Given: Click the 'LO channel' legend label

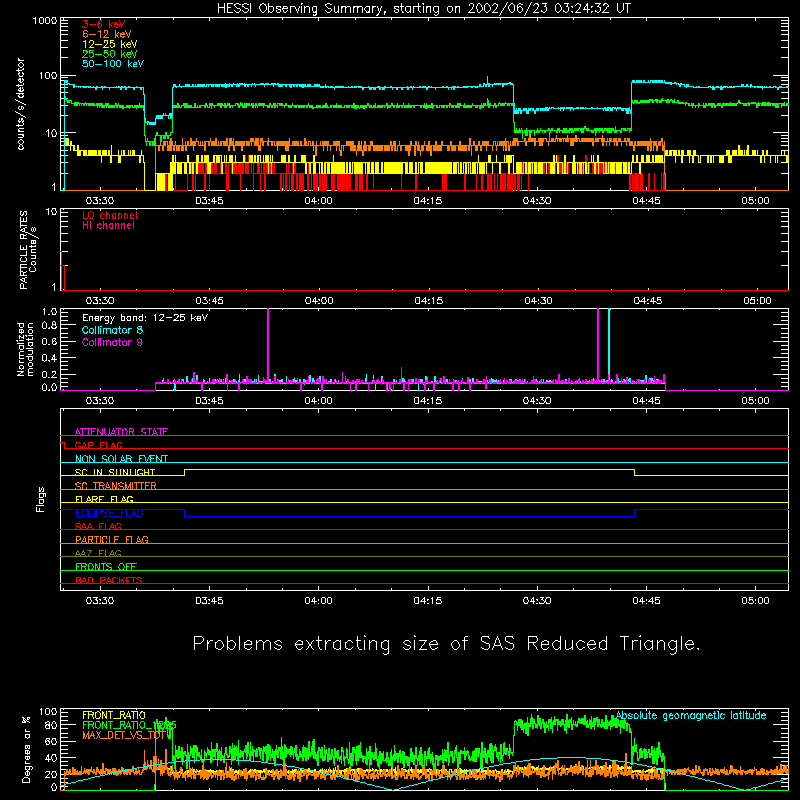Looking at the screenshot, I should [110, 215].
